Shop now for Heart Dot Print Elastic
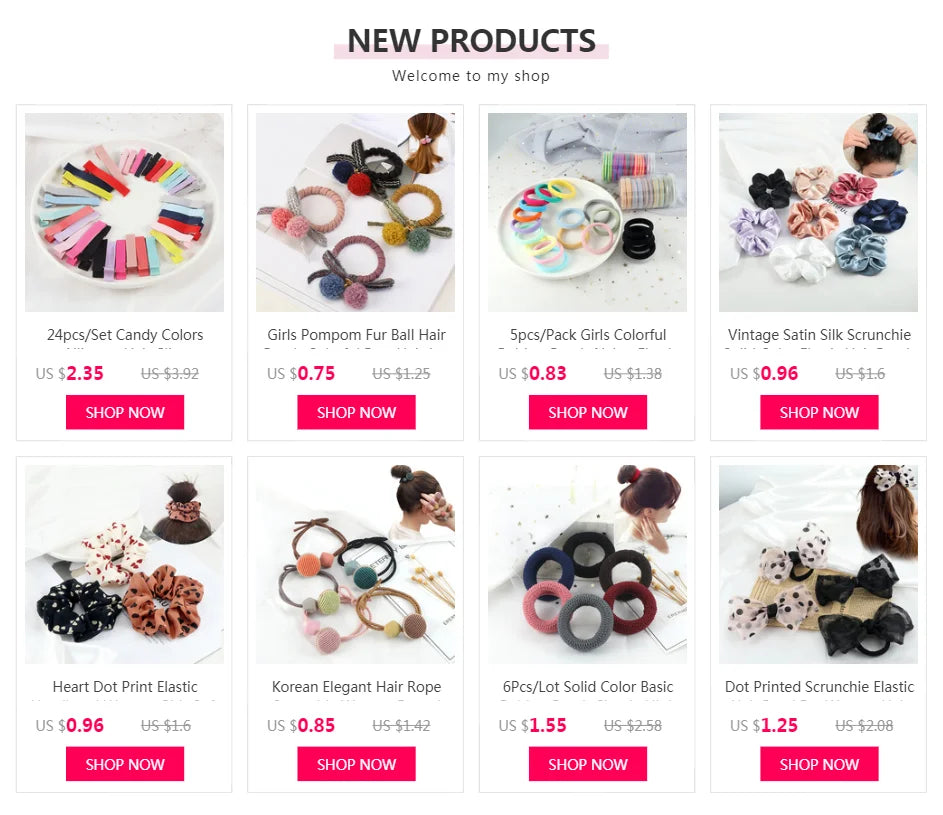This screenshot has height=815, width=943. coord(125,764)
